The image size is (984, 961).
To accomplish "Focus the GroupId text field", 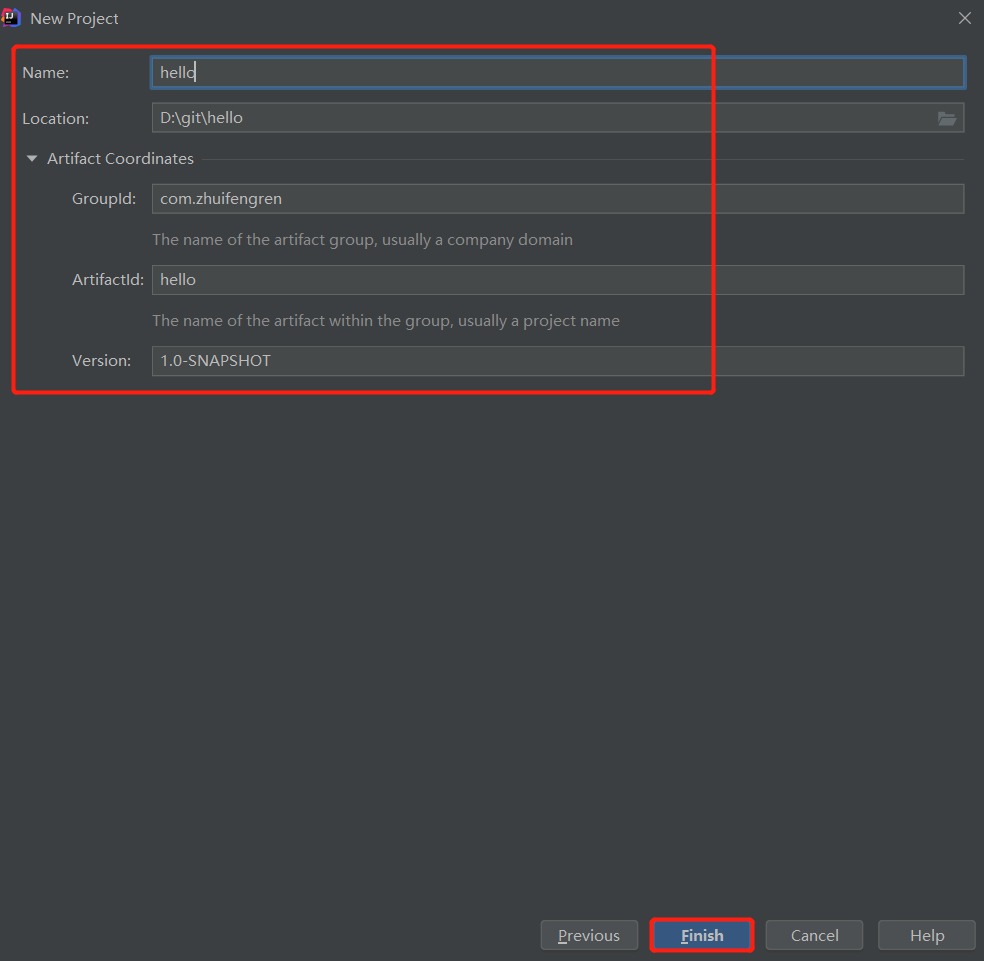I will pos(557,198).
